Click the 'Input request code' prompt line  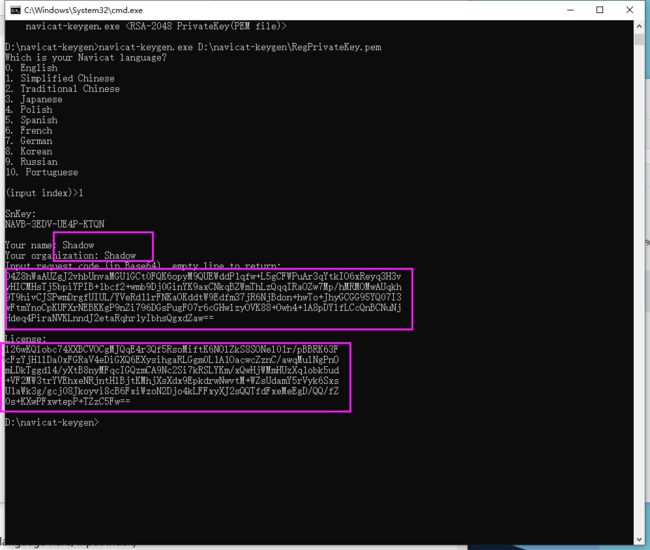coord(143,265)
